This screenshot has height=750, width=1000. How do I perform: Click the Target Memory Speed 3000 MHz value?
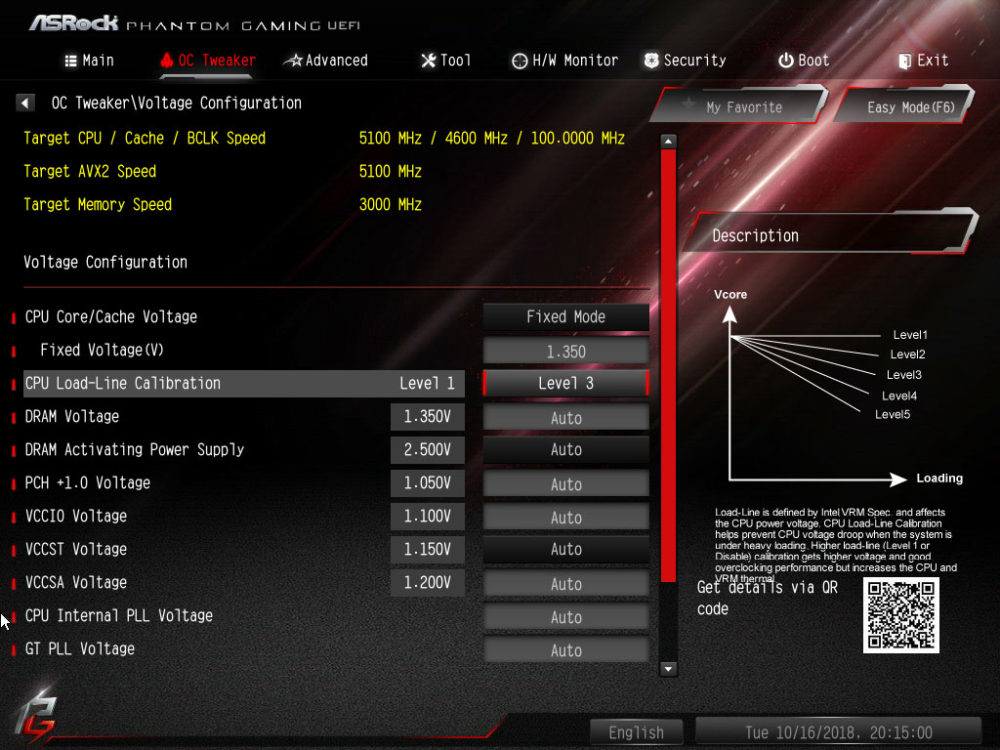[x=390, y=205]
